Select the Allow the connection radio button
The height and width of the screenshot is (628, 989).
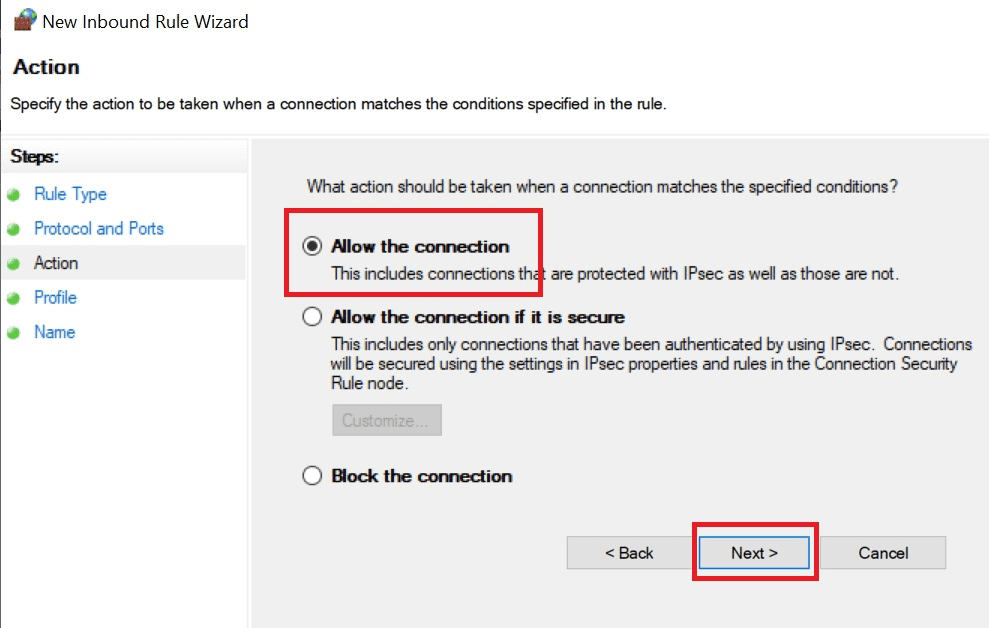coord(312,246)
